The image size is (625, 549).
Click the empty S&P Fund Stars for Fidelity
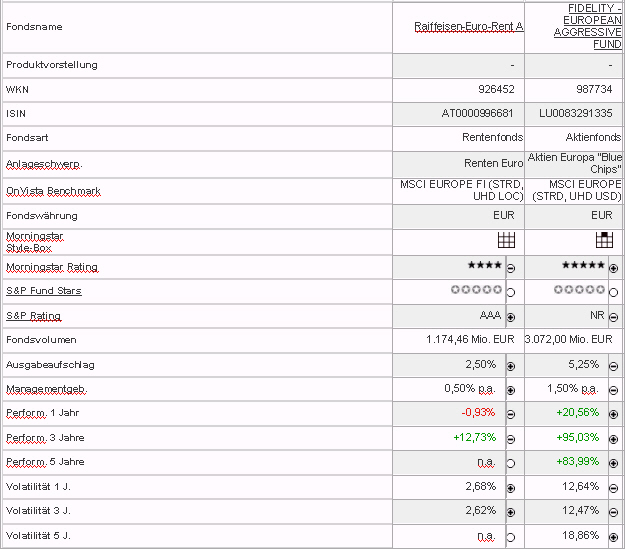coord(579,289)
